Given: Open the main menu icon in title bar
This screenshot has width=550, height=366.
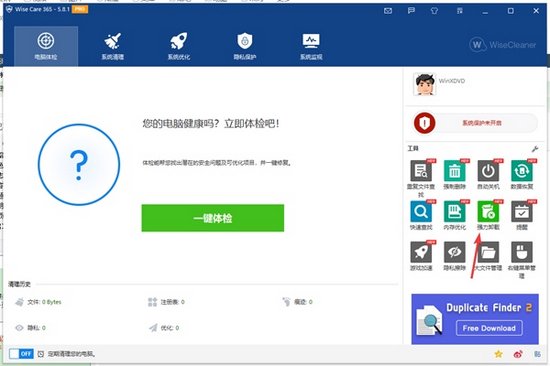Looking at the screenshot, I should (460, 11).
